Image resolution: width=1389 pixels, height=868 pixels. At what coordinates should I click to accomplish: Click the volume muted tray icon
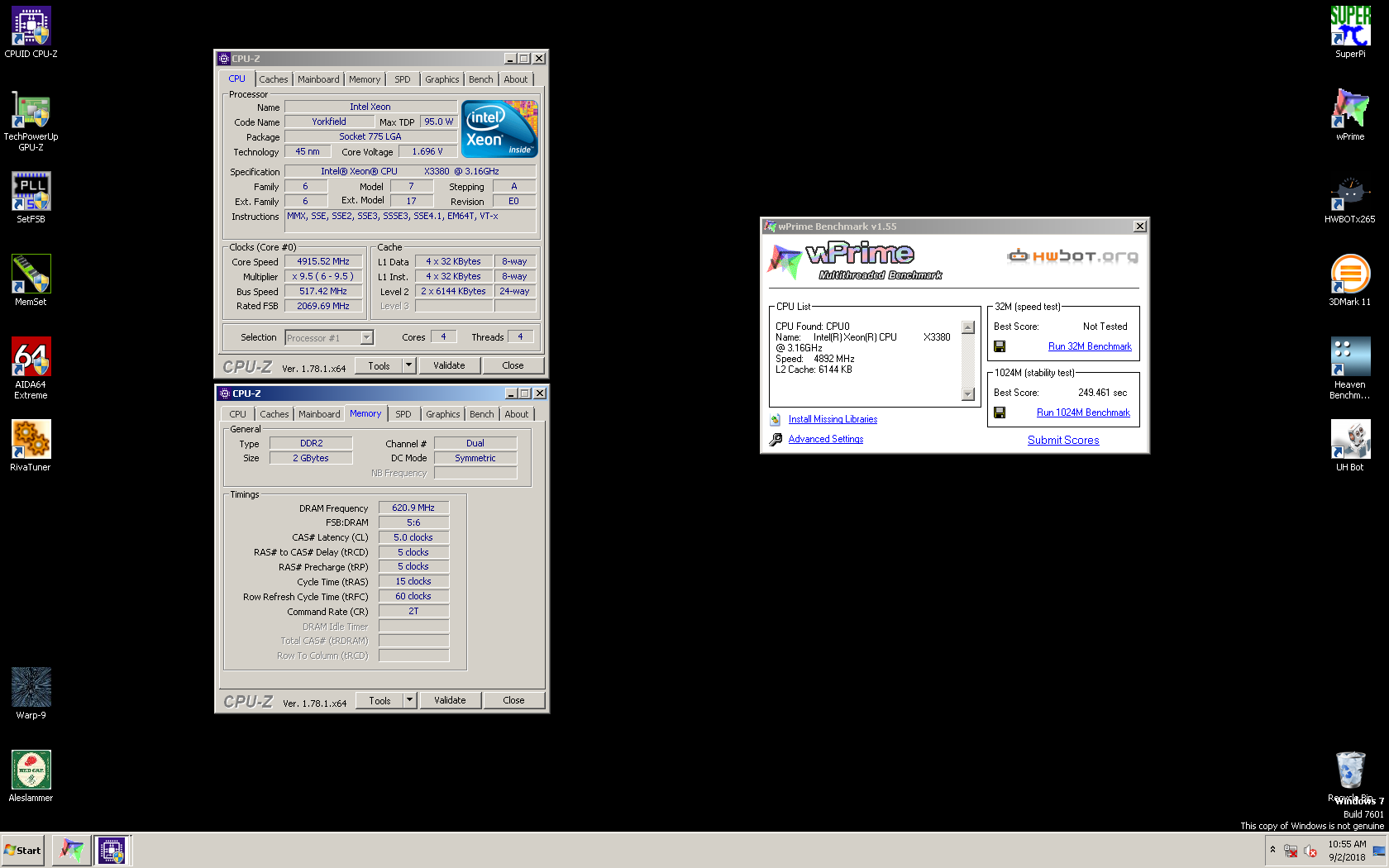(x=1310, y=851)
